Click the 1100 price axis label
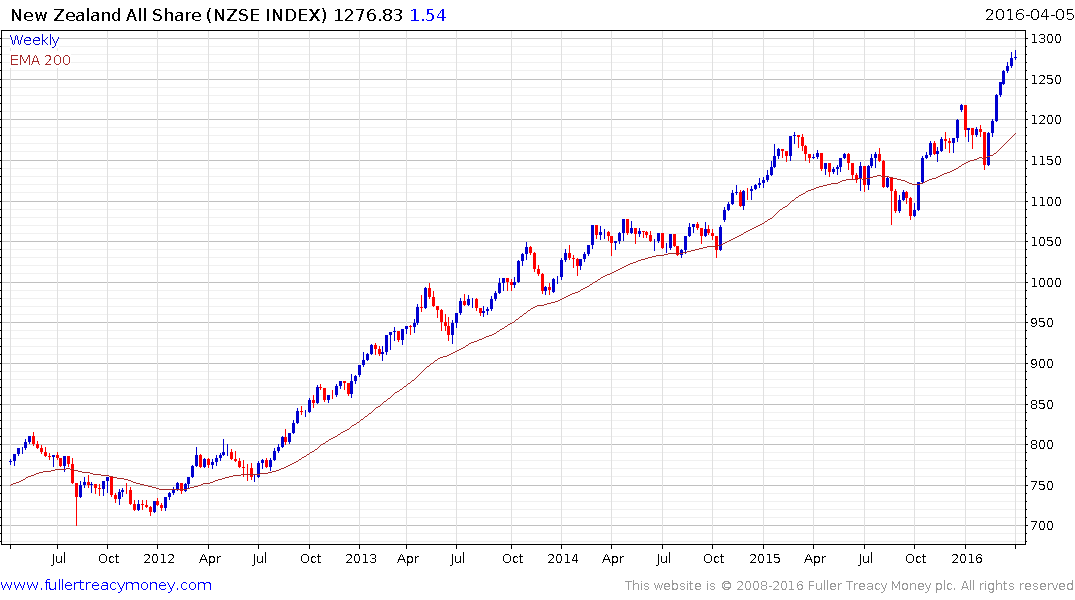This screenshot has height=600, width=1075. click(x=1046, y=202)
